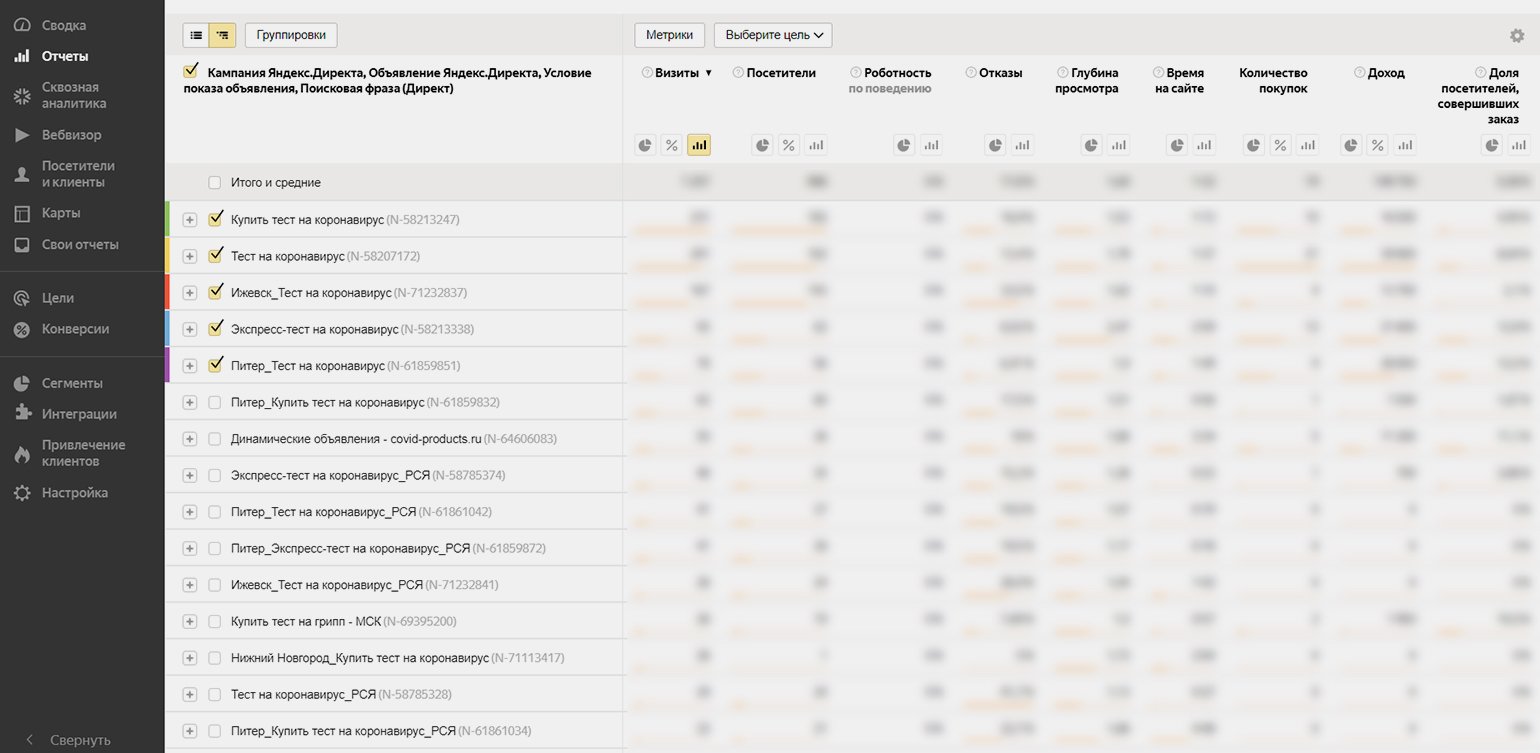Check the Итого и средние checkbox

(214, 183)
